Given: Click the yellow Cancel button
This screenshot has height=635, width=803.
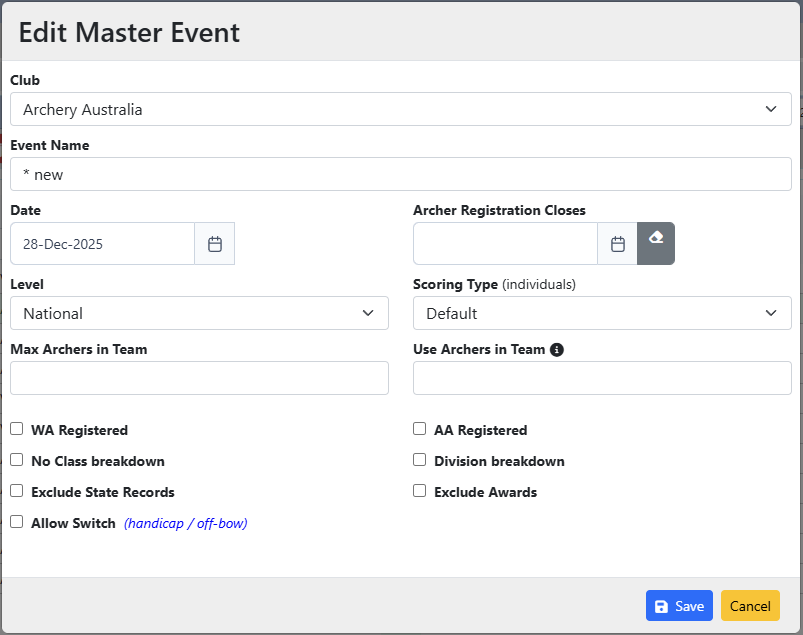Looking at the screenshot, I should [x=749, y=606].
